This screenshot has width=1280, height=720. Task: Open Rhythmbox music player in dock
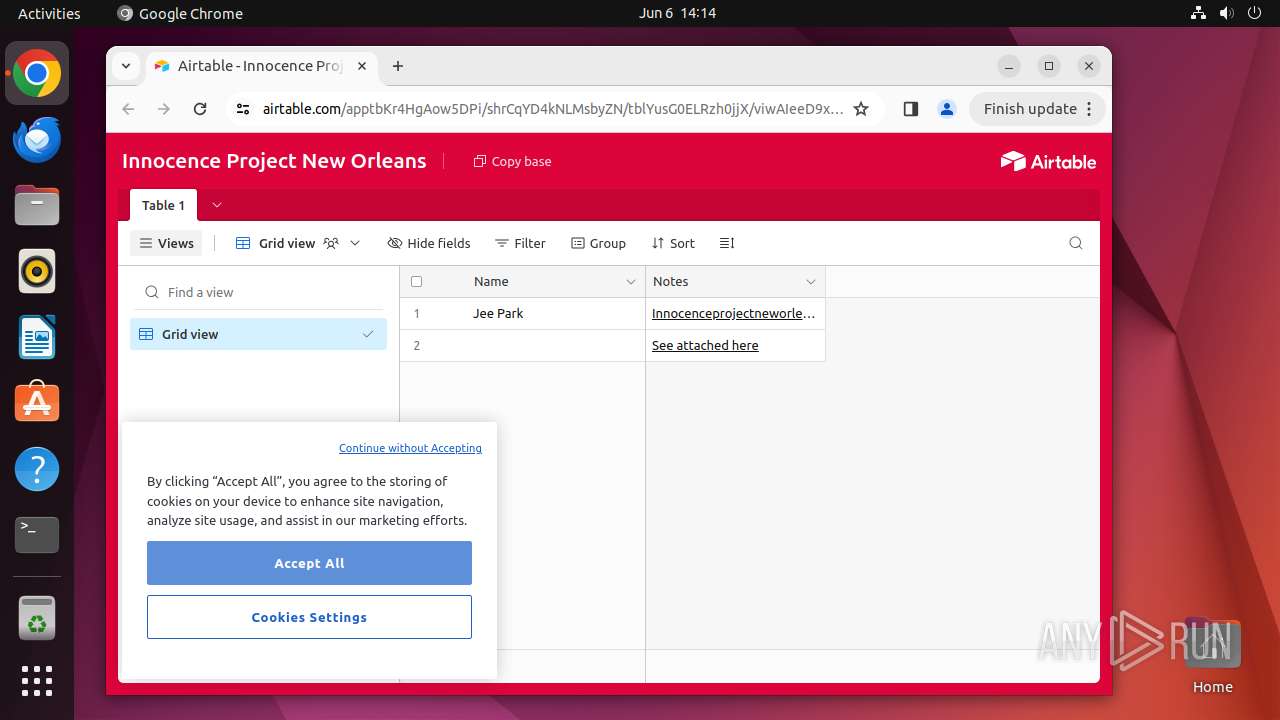click(x=37, y=271)
